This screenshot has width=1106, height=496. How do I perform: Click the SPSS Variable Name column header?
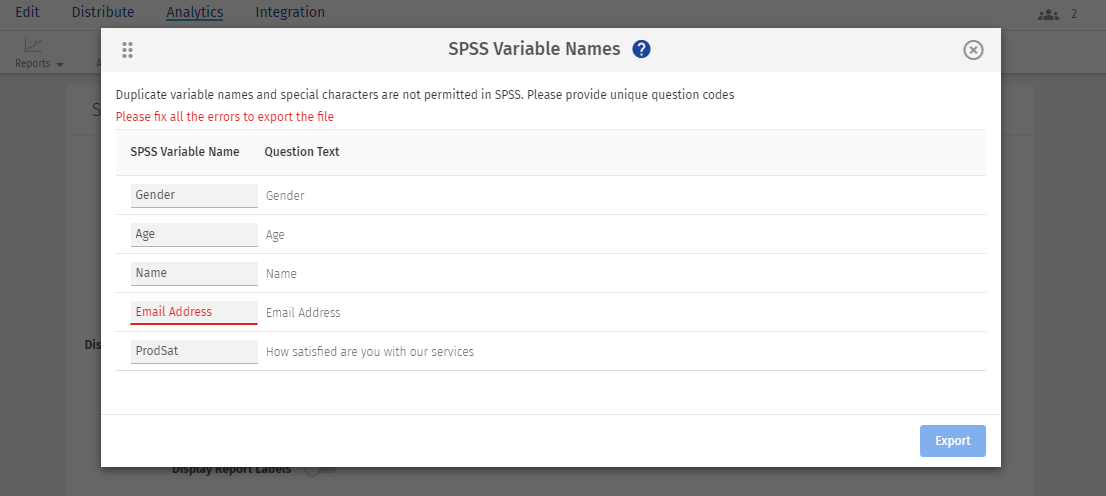(x=185, y=152)
